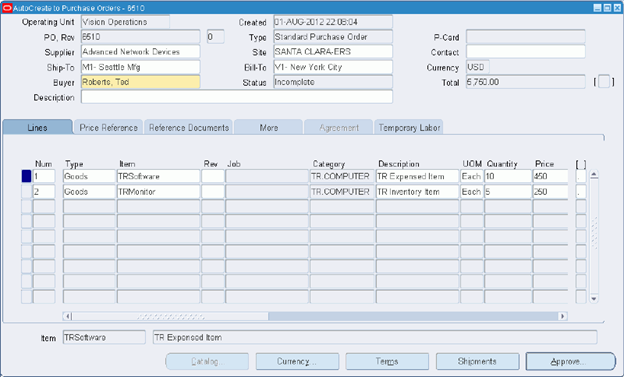The width and height of the screenshot is (624, 377).
Task: Click the TRMonitor item cell
Action: click(158, 191)
